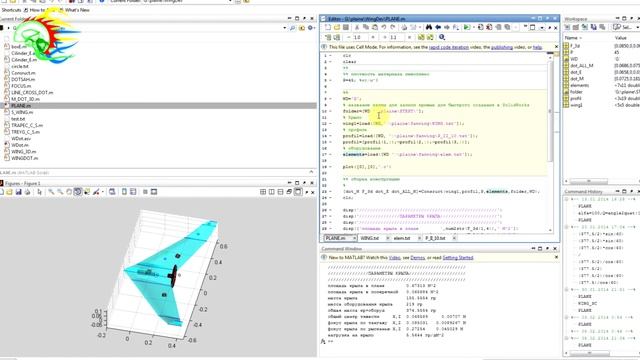Open the Current Folder path dropdown
Image resolution: width=640 pixels, height=360 pixels.
[284, 28]
